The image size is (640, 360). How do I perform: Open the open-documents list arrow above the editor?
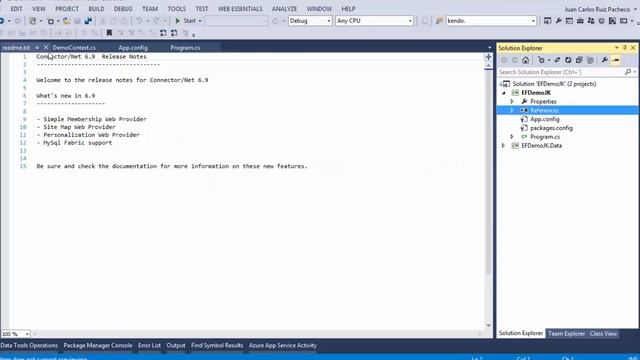point(489,48)
